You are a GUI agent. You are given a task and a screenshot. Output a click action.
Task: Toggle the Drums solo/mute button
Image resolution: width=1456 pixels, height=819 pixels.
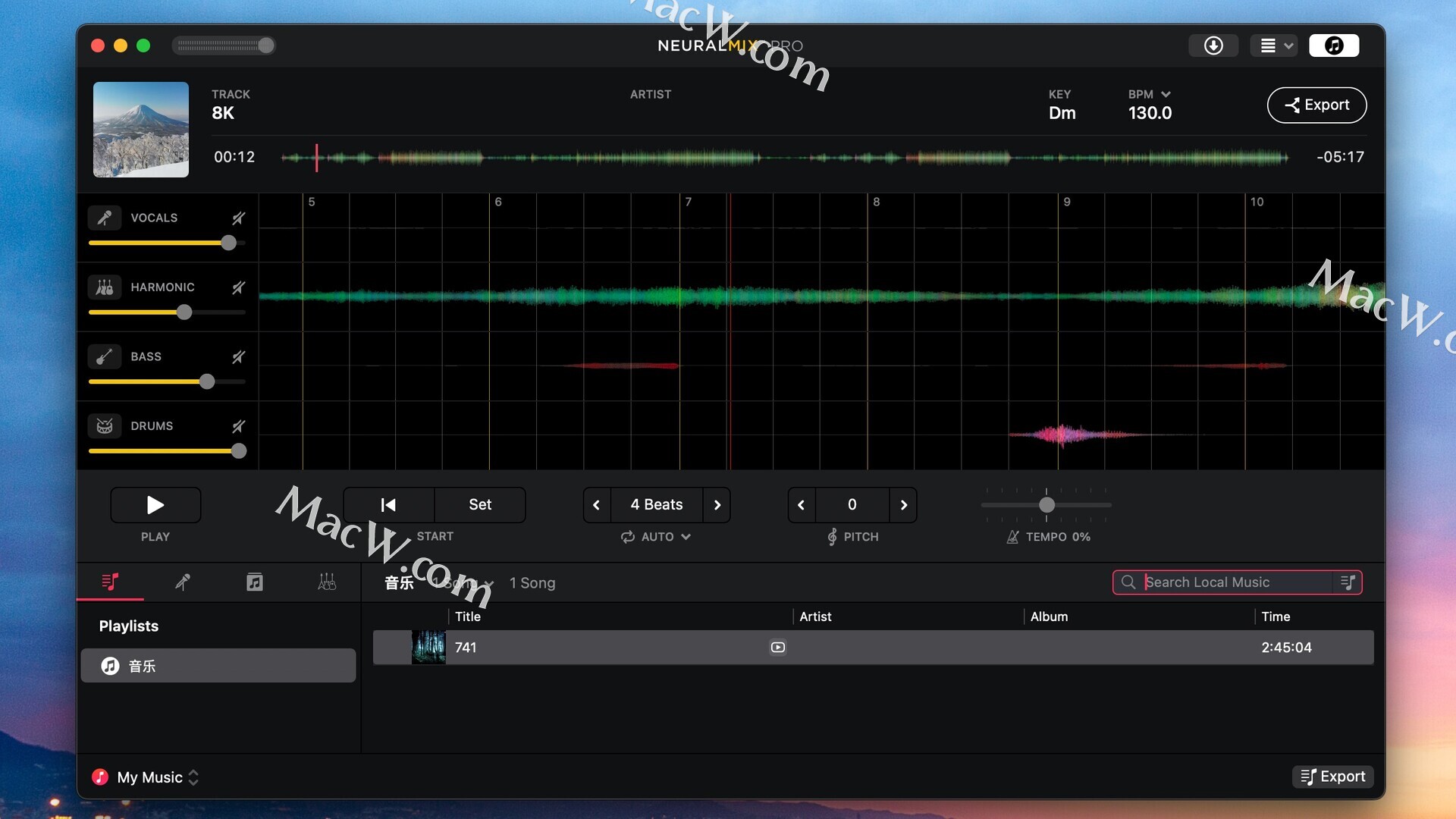(x=238, y=426)
